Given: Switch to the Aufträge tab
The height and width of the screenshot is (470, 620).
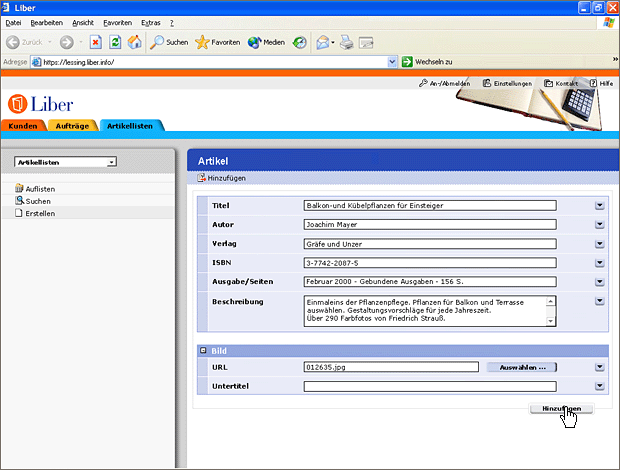Looking at the screenshot, I should [72, 126].
